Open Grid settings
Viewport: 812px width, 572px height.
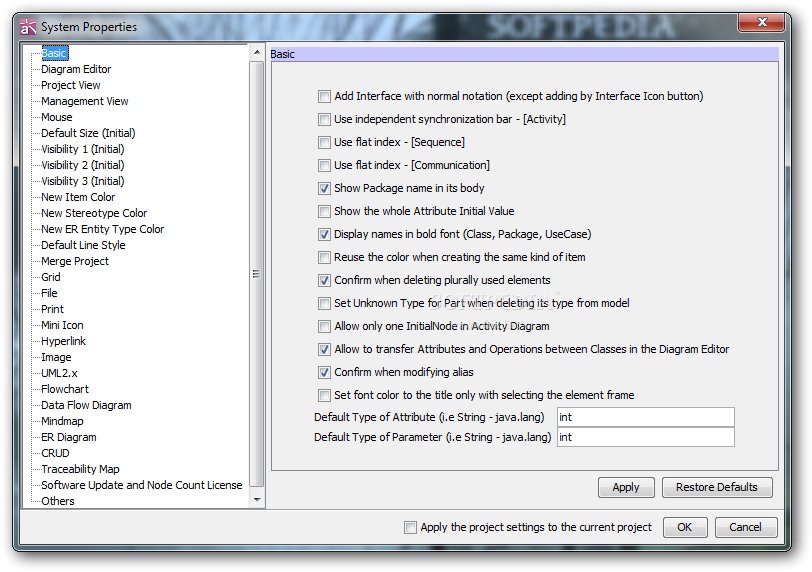coord(51,278)
